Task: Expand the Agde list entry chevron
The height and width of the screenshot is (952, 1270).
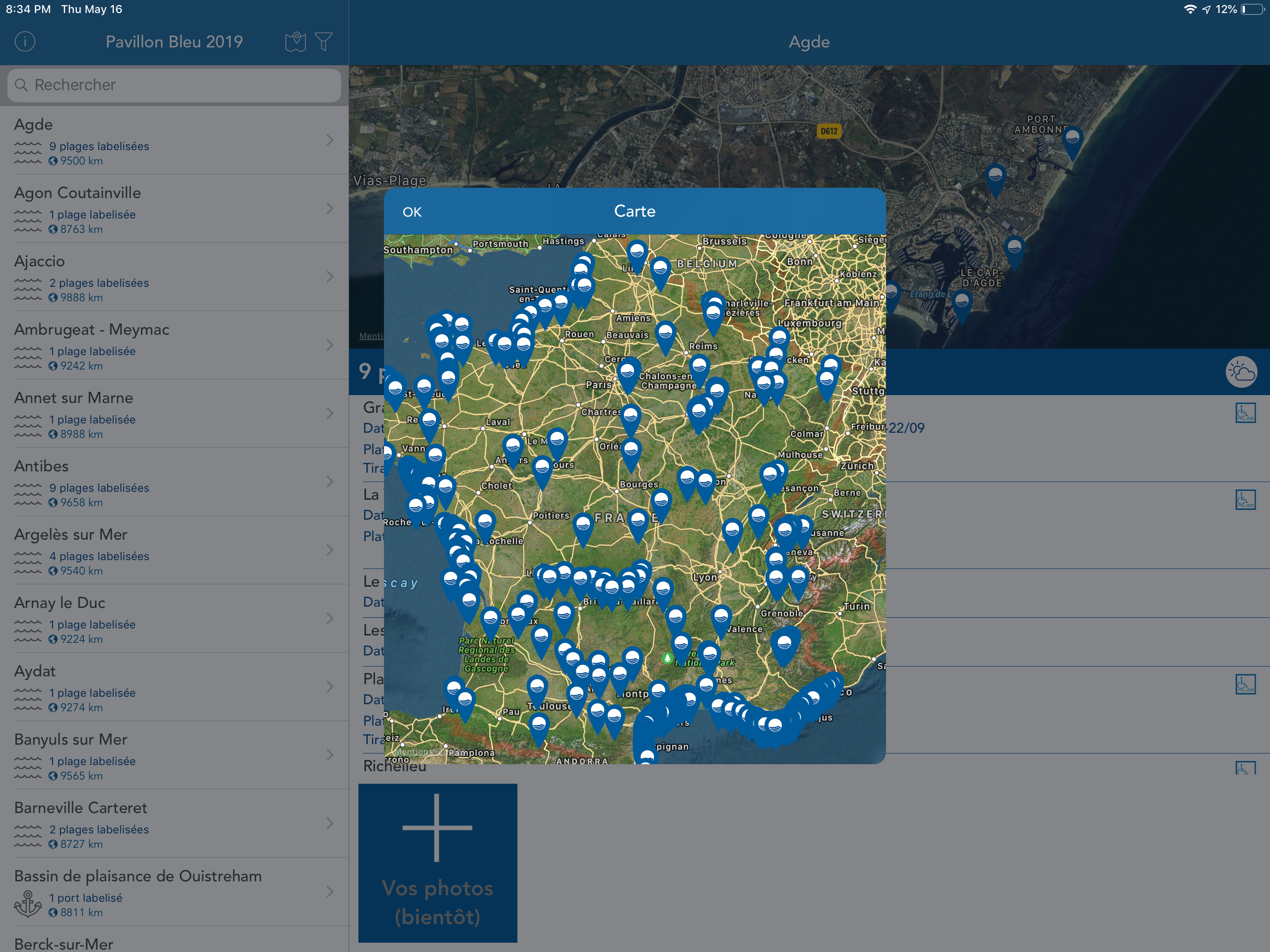Action: 330,140
